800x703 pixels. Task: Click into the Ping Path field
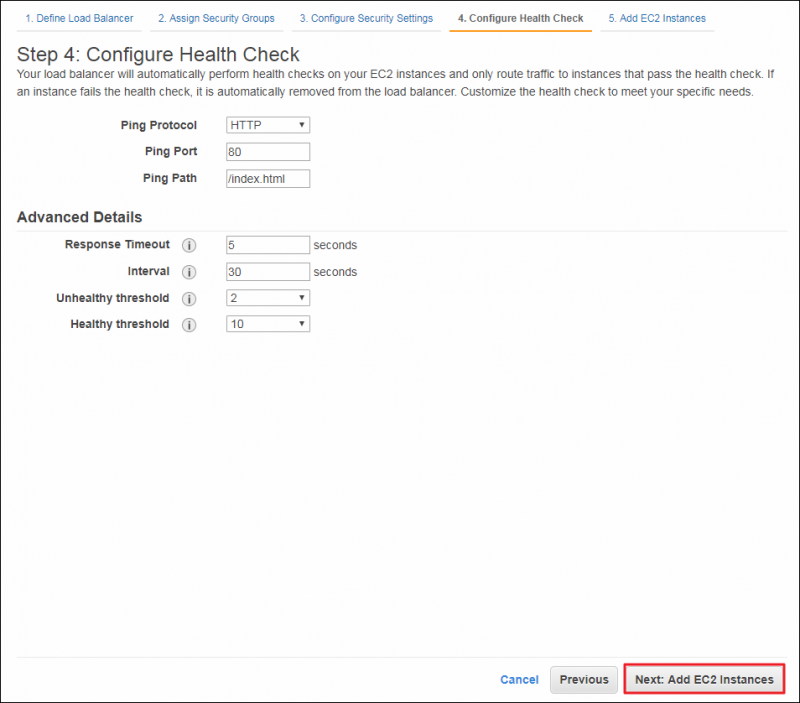click(268, 179)
